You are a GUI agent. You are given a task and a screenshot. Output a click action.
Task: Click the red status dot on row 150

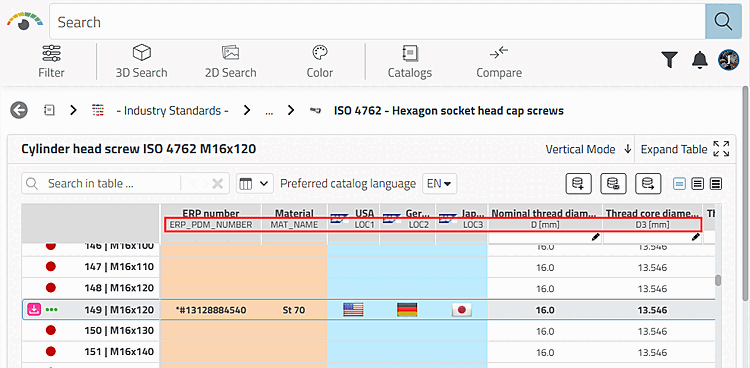51,330
